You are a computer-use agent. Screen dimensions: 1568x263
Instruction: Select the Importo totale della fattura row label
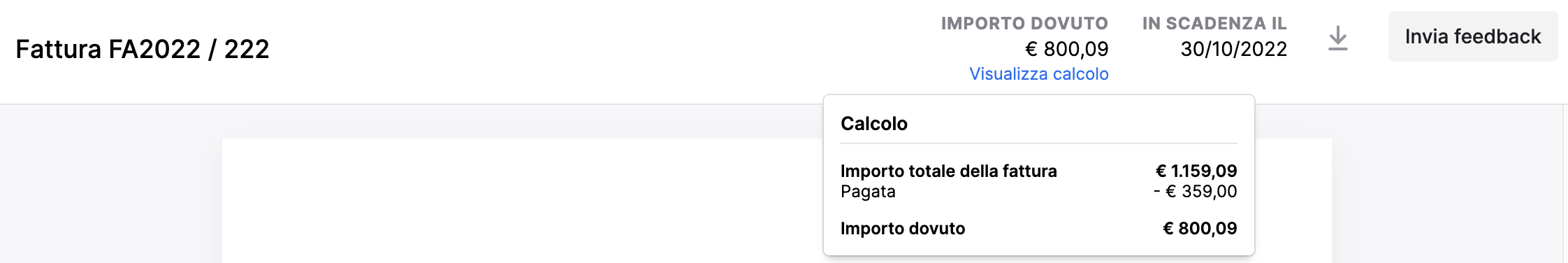948,171
